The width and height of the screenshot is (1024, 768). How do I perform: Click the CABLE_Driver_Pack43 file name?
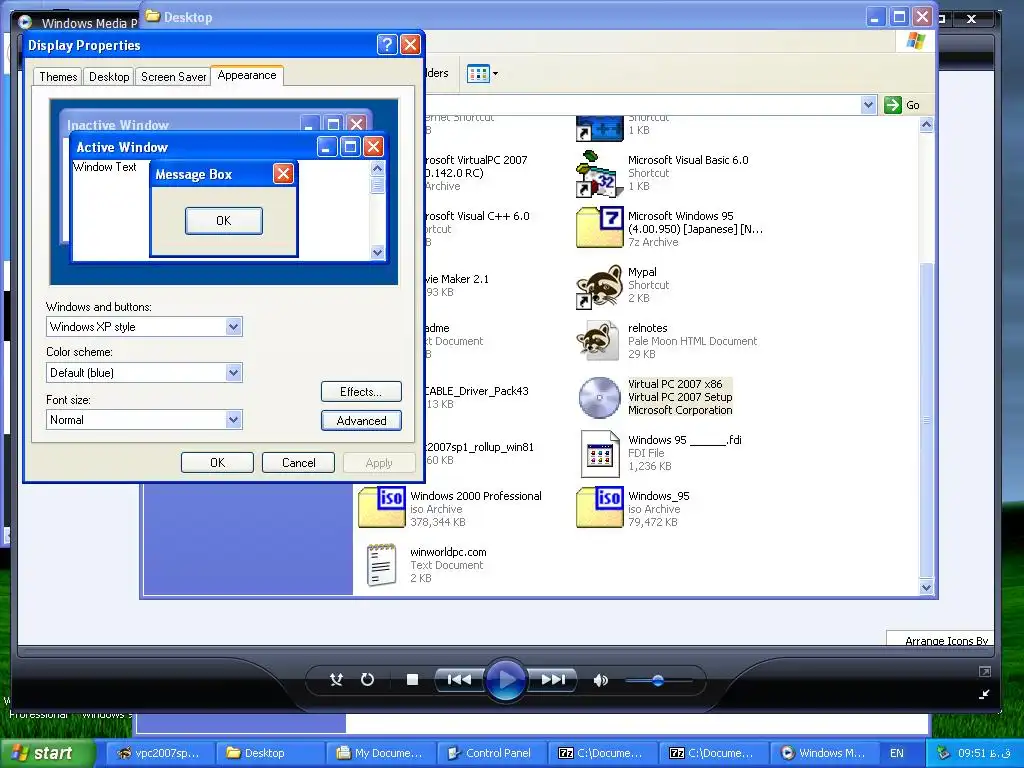coord(476,391)
